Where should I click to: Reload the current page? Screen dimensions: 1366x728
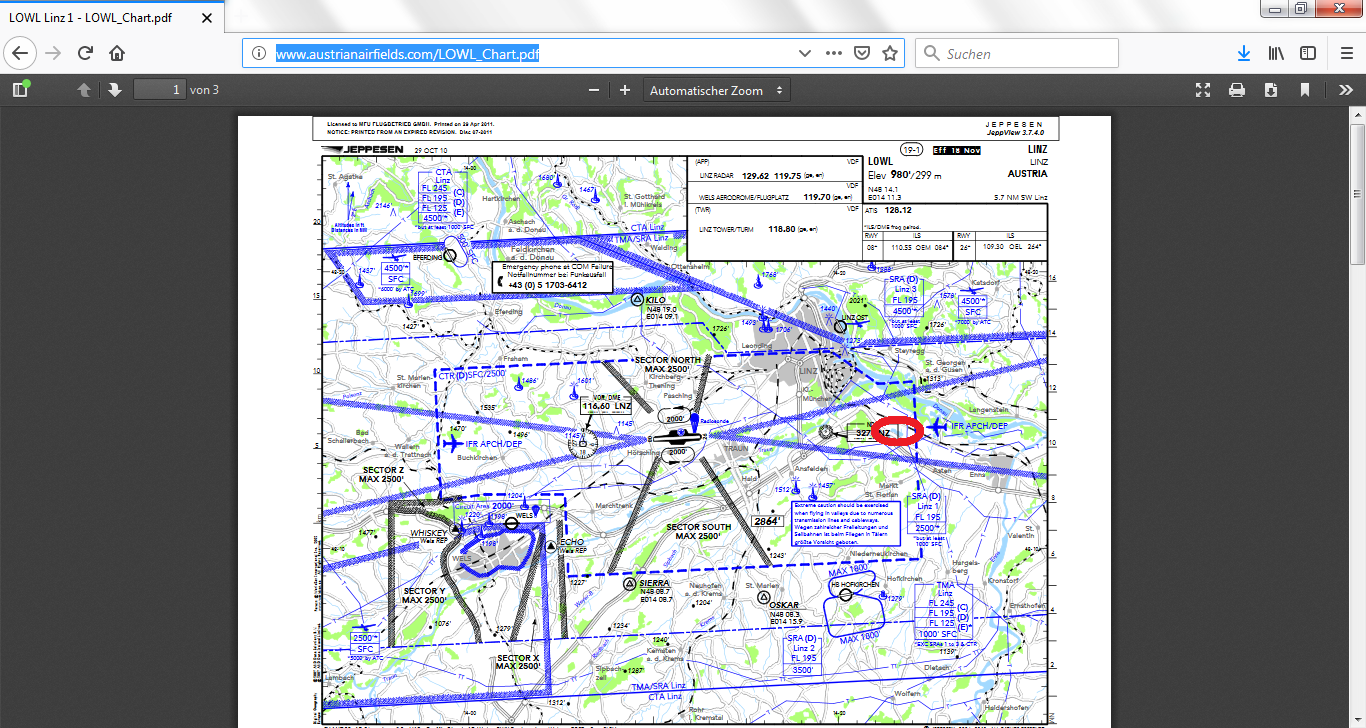pyautogui.click(x=85, y=53)
